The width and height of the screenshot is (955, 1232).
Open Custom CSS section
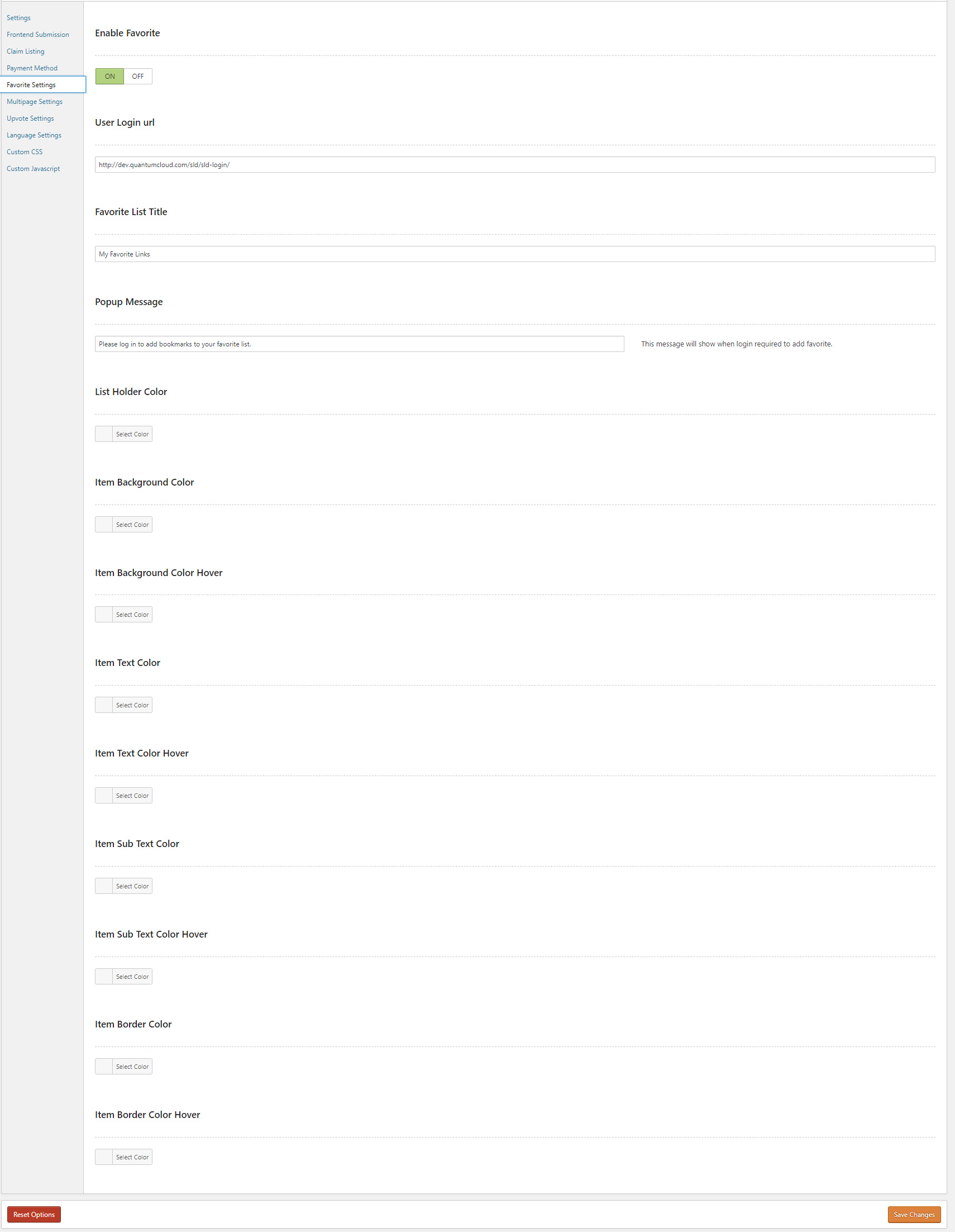[x=25, y=152]
